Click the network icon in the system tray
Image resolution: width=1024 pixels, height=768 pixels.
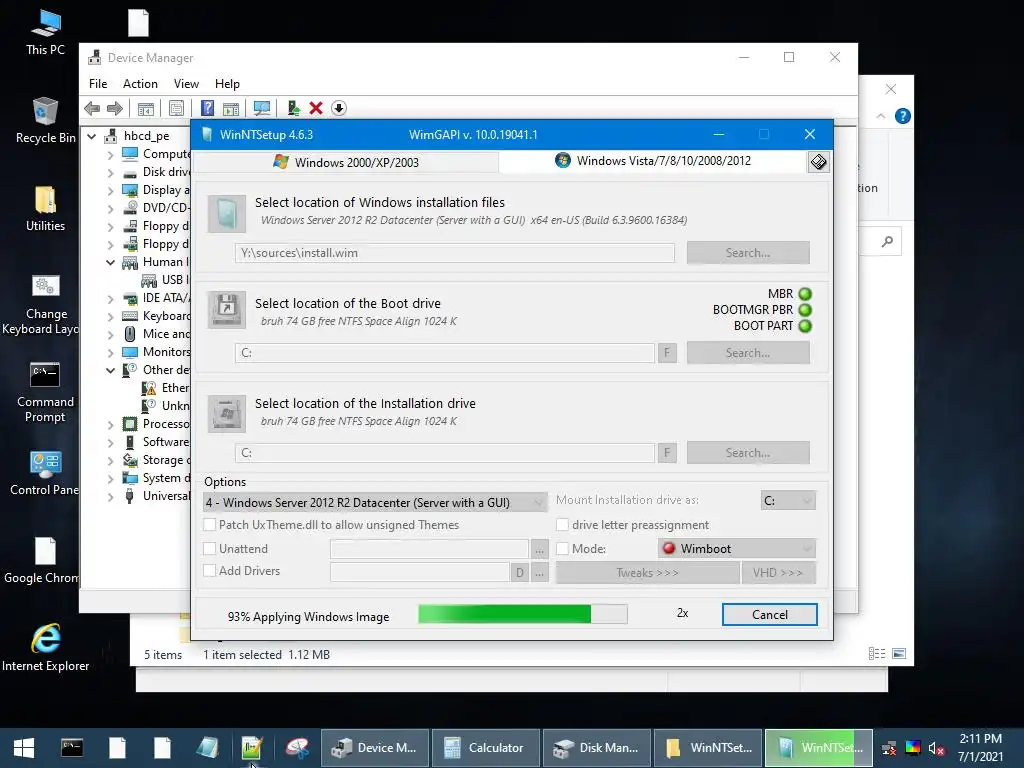pos(889,748)
